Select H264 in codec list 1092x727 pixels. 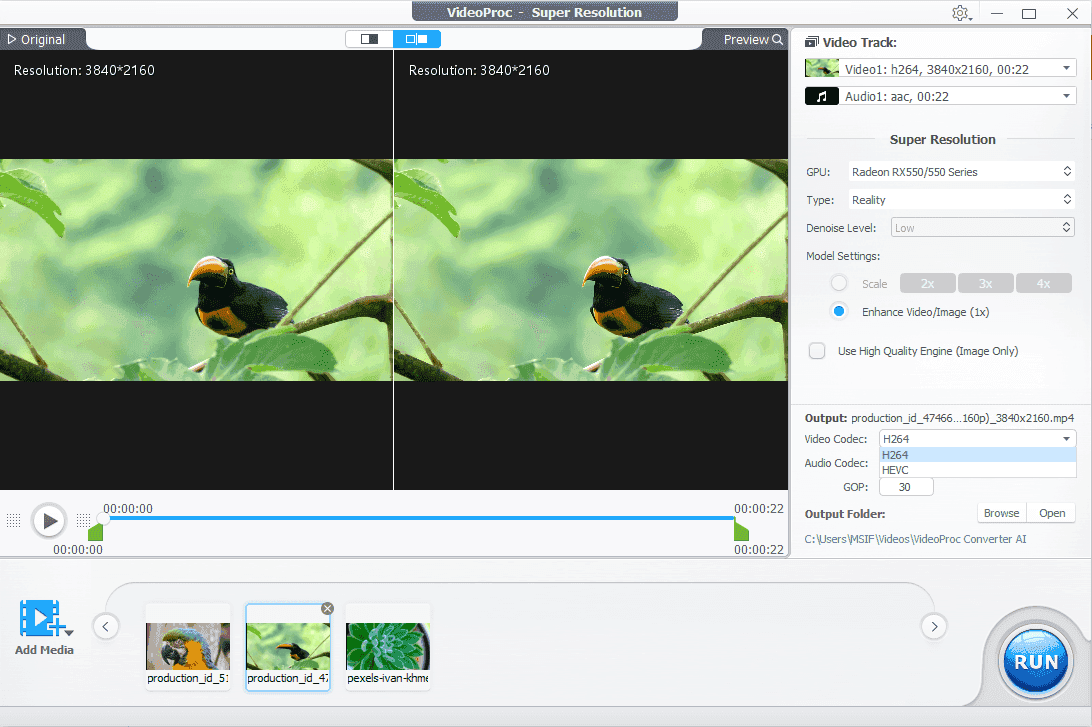pyautogui.click(x=978, y=455)
